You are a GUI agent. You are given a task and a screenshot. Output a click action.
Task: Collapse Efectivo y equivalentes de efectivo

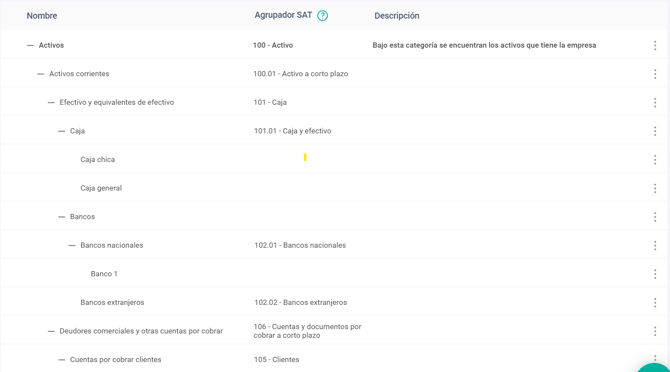pyautogui.click(x=51, y=103)
